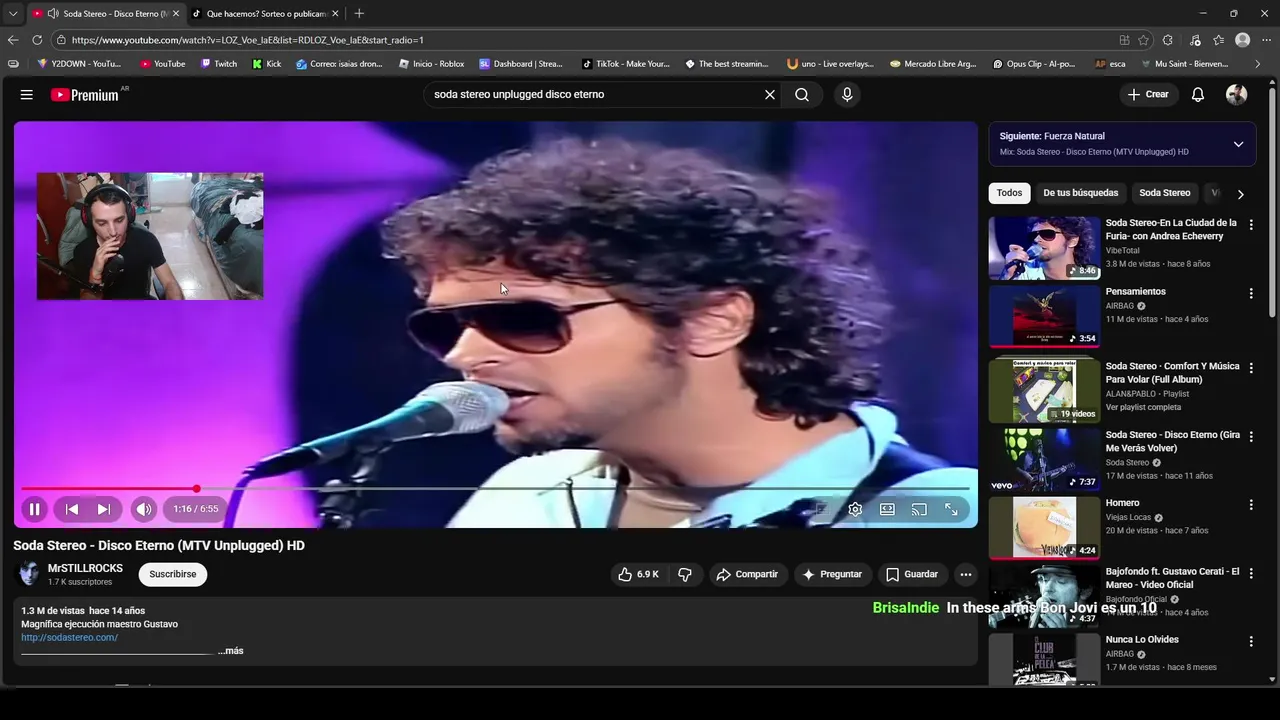Open the browser favorites list icon
This screenshot has width=1280, height=720.
pos(1218,40)
